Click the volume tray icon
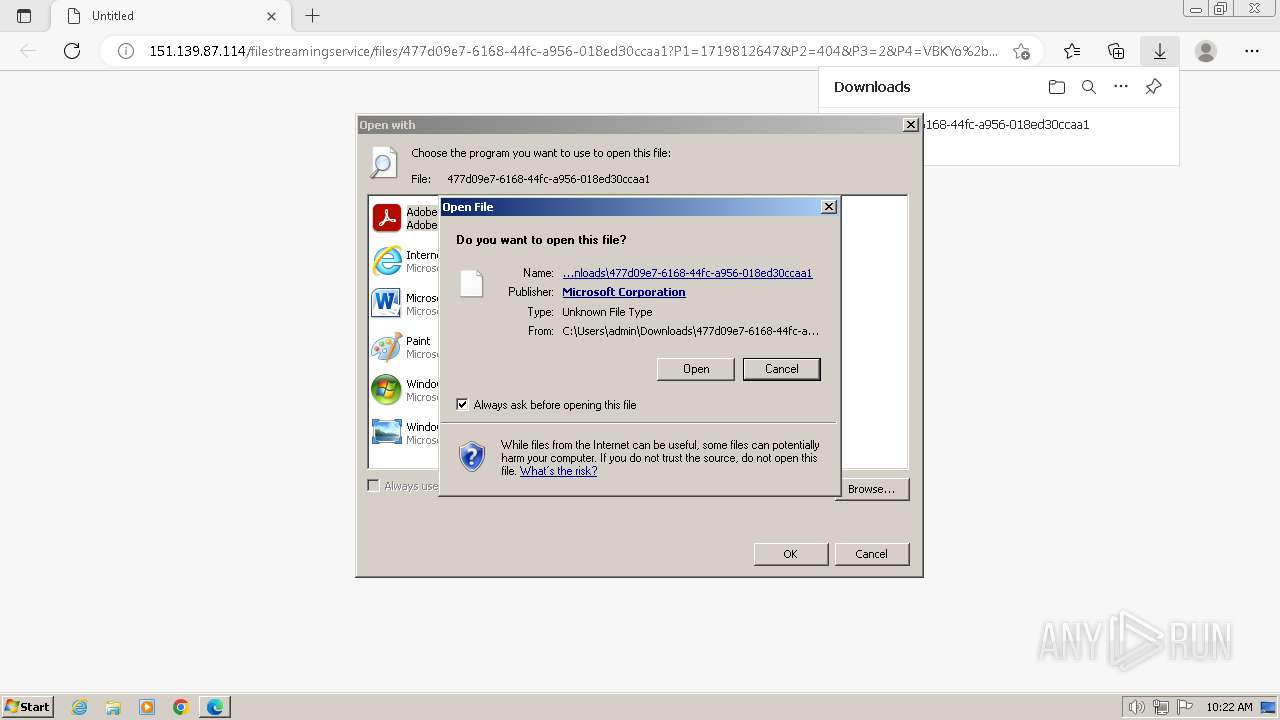Viewport: 1280px width, 720px height. pyautogui.click(x=1136, y=707)
